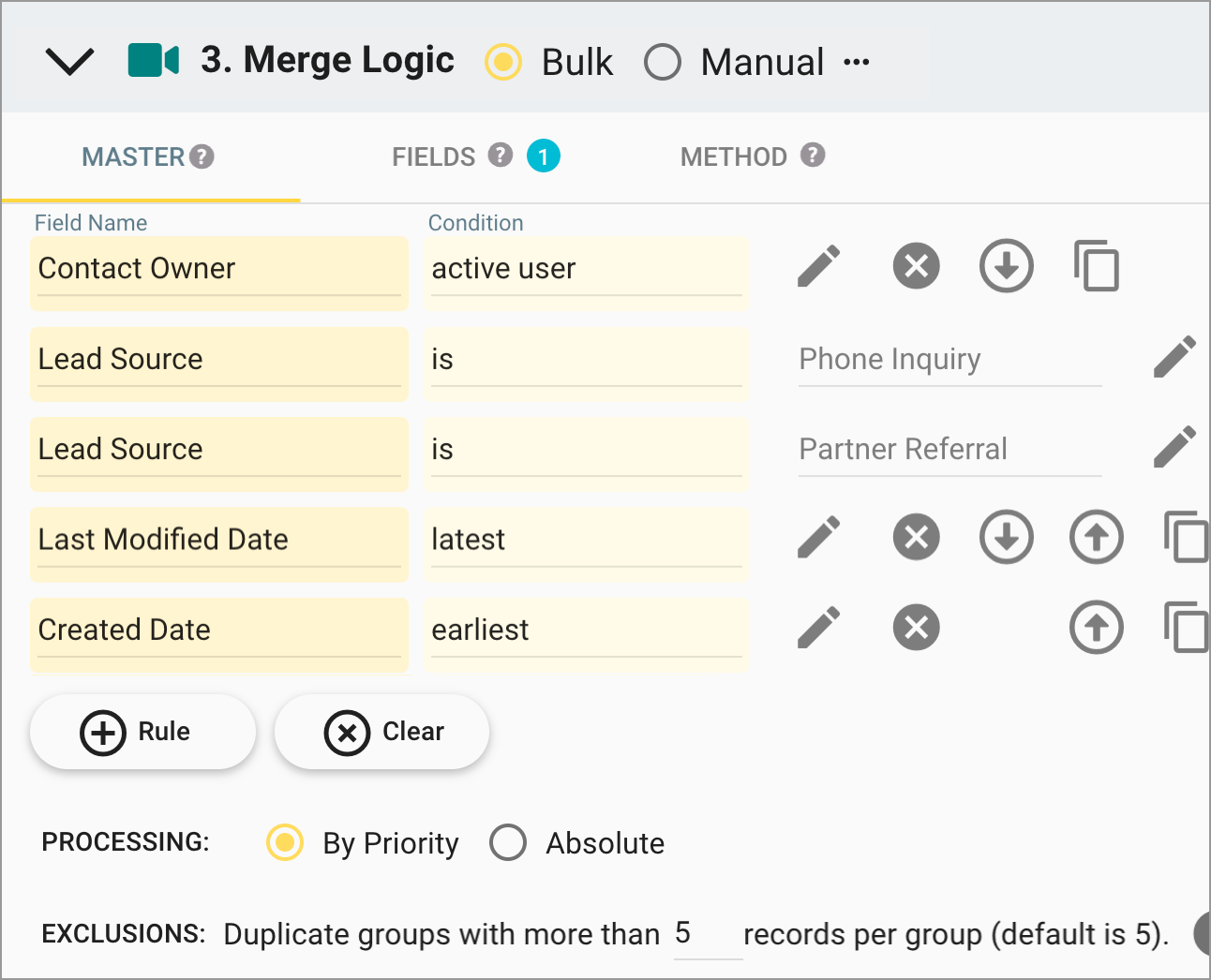Move the Contact Owner rule down
The width and height of the screenshot is (1211, 980).
pos(1006,266)
